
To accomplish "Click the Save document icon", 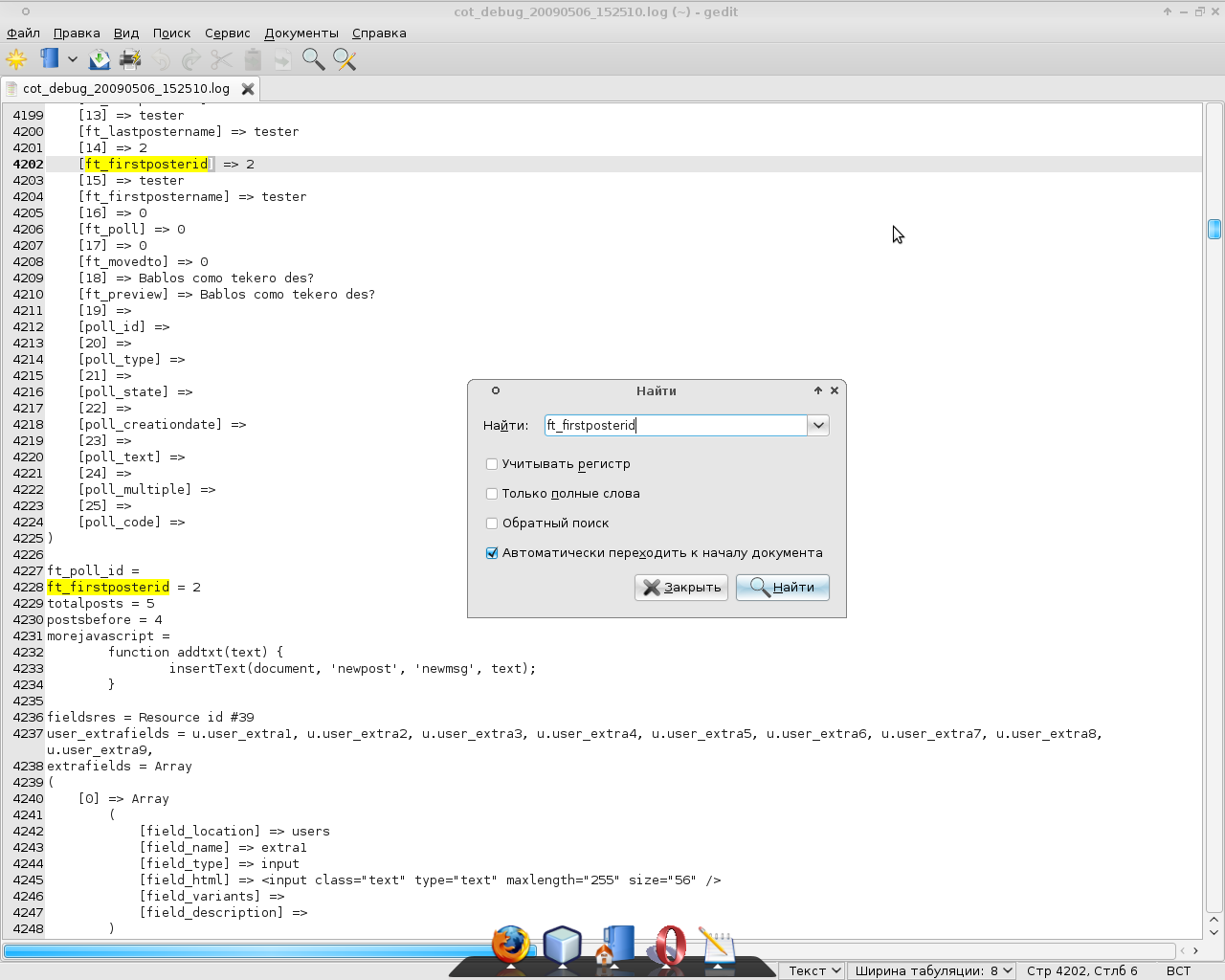I will point(100,59).
